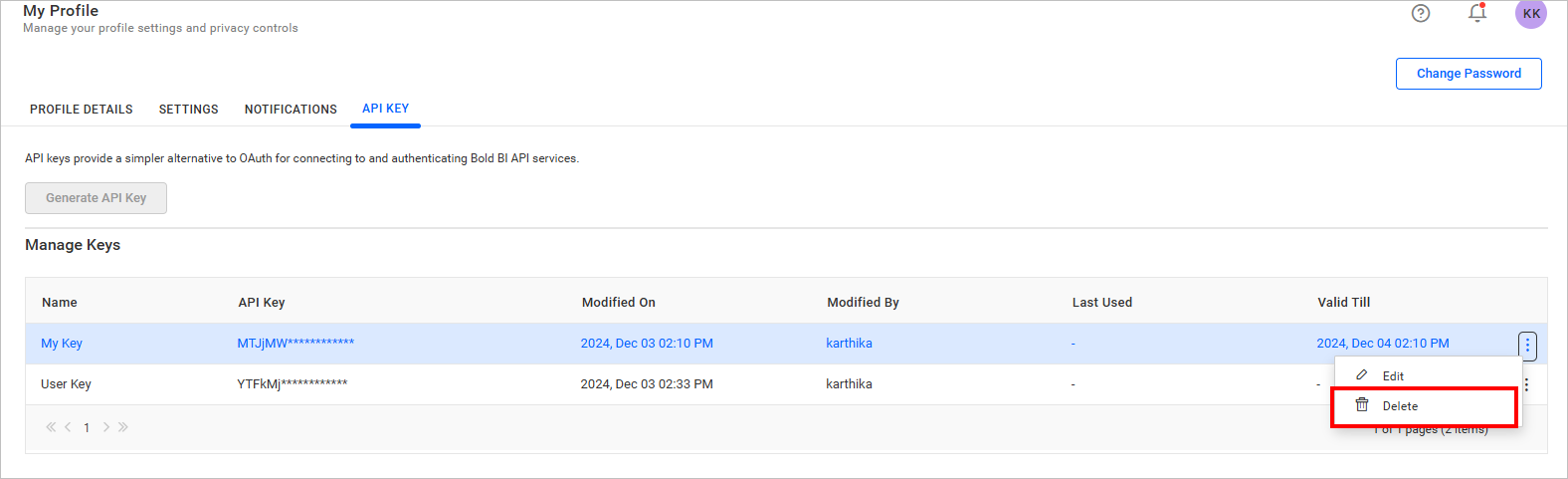Open the help question mark icon
Viewport: 1568px width, 479px height.
pos(1421,13)
